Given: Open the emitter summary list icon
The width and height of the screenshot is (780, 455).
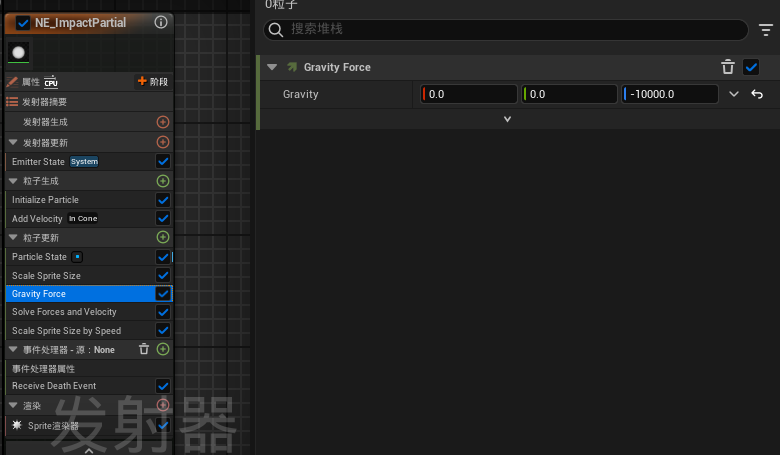Looking at the screenshot, I should (x=12, y=102).
